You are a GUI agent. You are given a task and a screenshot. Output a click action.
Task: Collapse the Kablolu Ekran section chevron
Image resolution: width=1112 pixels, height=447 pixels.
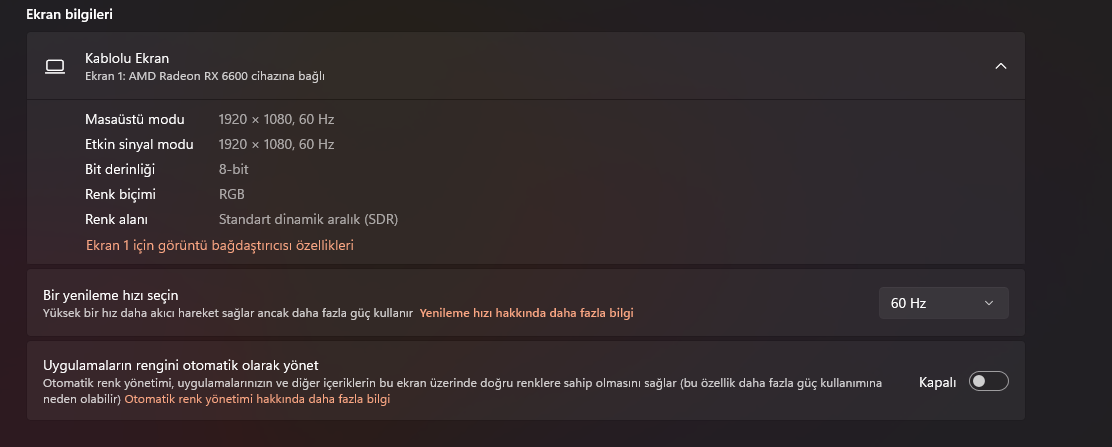point(1000,66)
